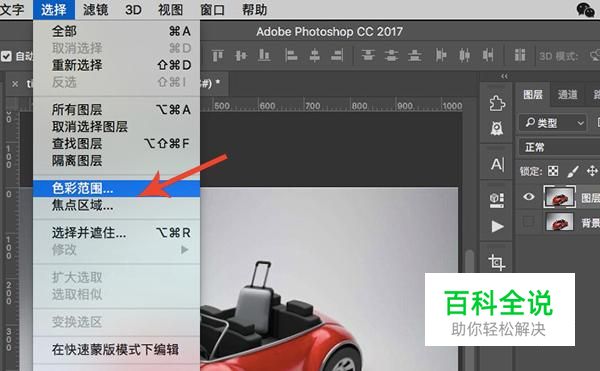
Task: Choose 全部 from the Select menu
Action: click(x=116, y=31)
